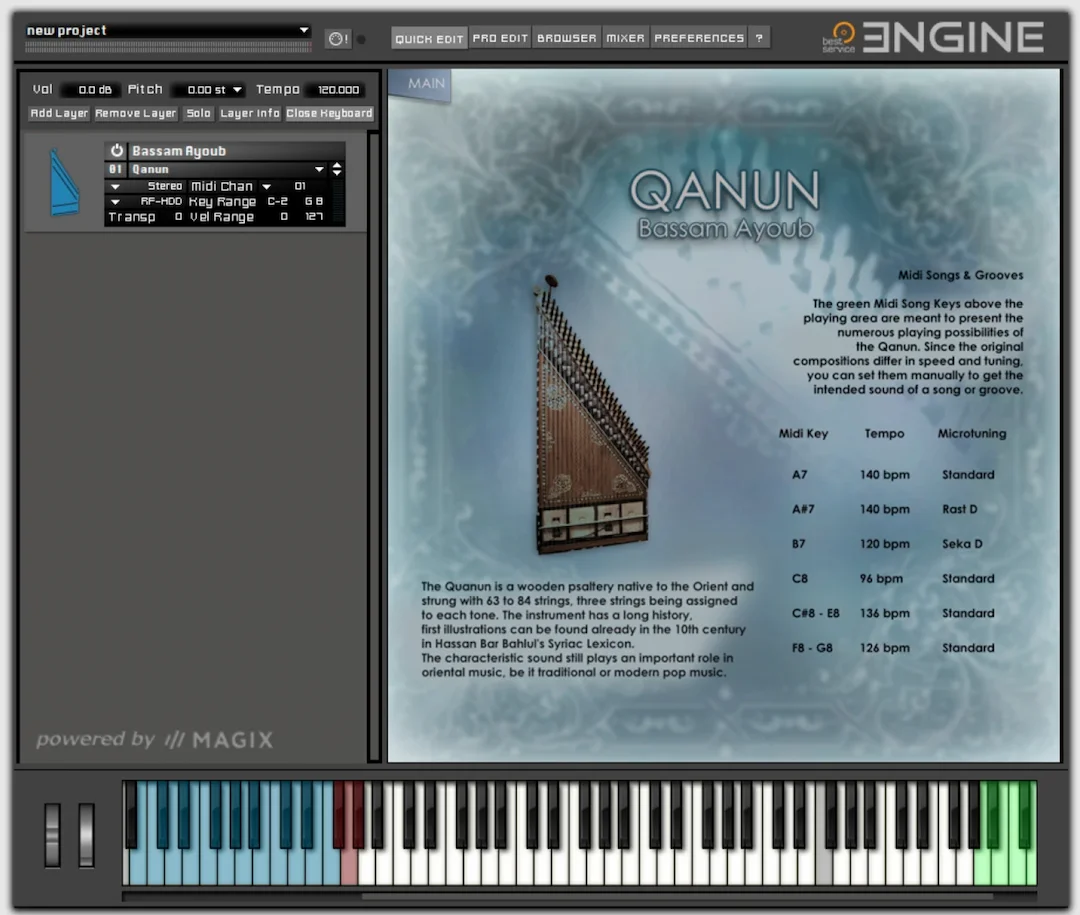1080x915 pixels.
Task: Click the Midi Chan value 01
Action: (x=300, y=186)
